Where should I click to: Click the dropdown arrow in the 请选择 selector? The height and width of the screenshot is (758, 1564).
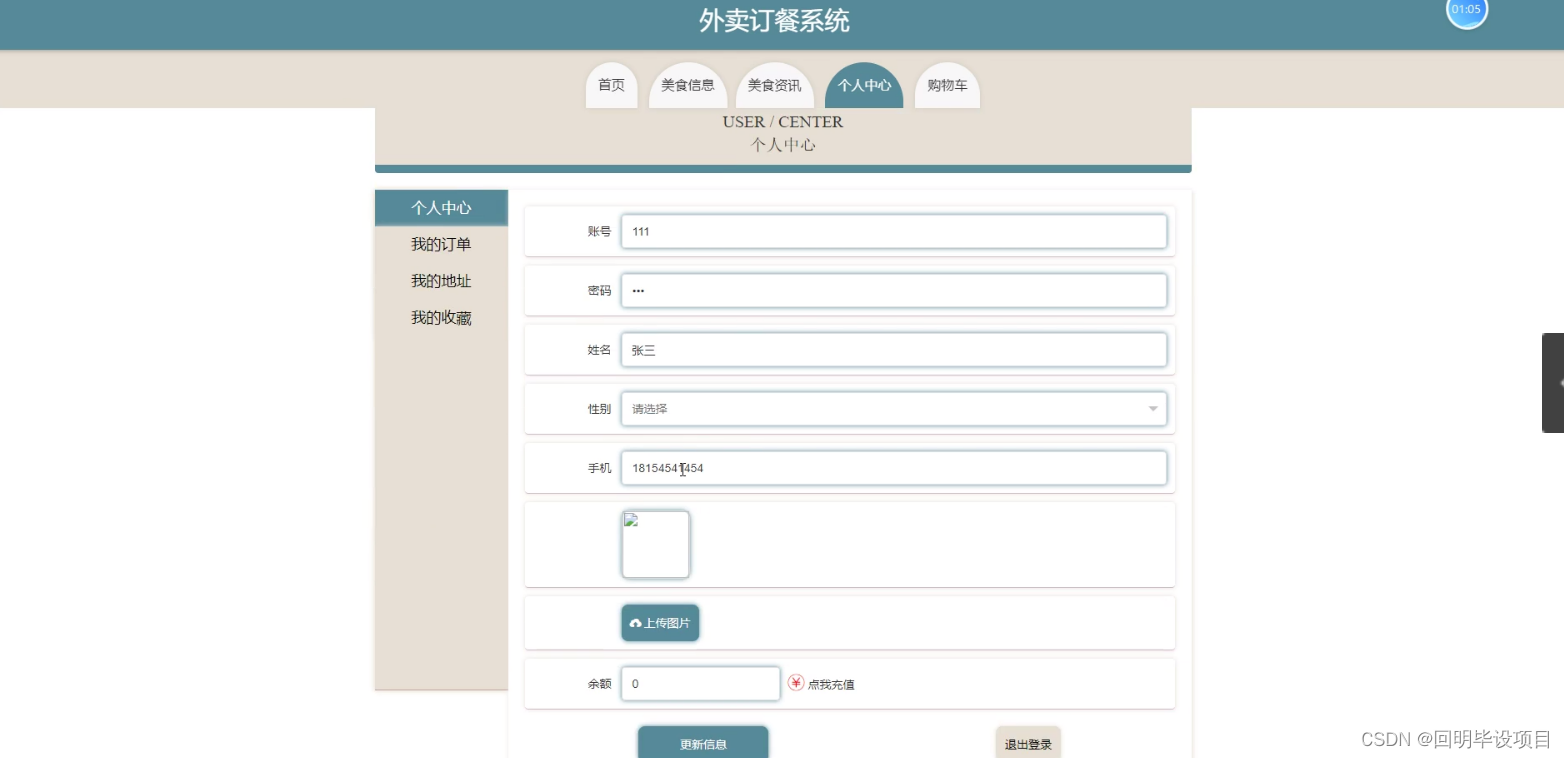[x=1152, y=408]
